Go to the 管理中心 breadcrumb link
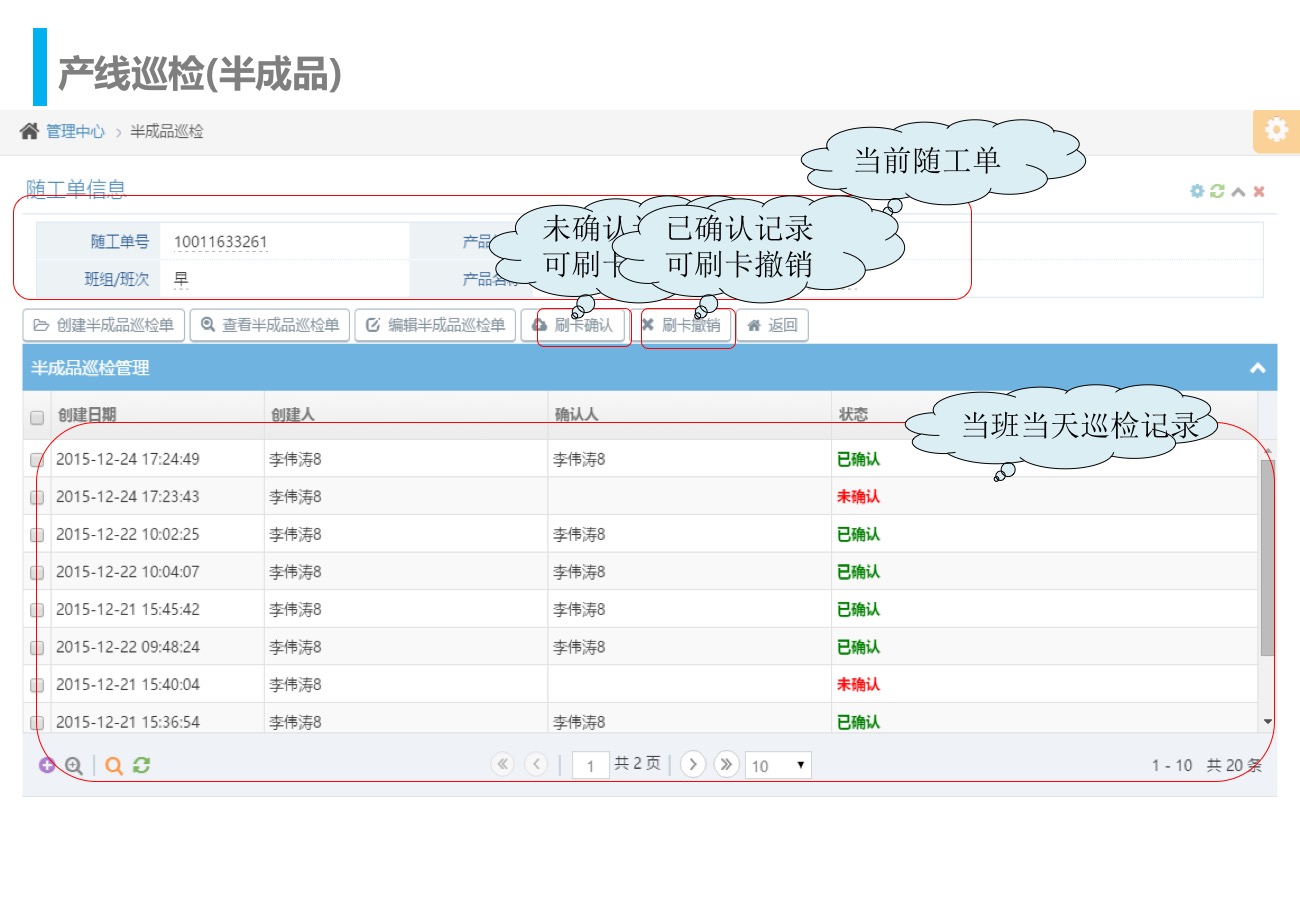Screen dimensions: 1300x900 (x=75, y=132)
